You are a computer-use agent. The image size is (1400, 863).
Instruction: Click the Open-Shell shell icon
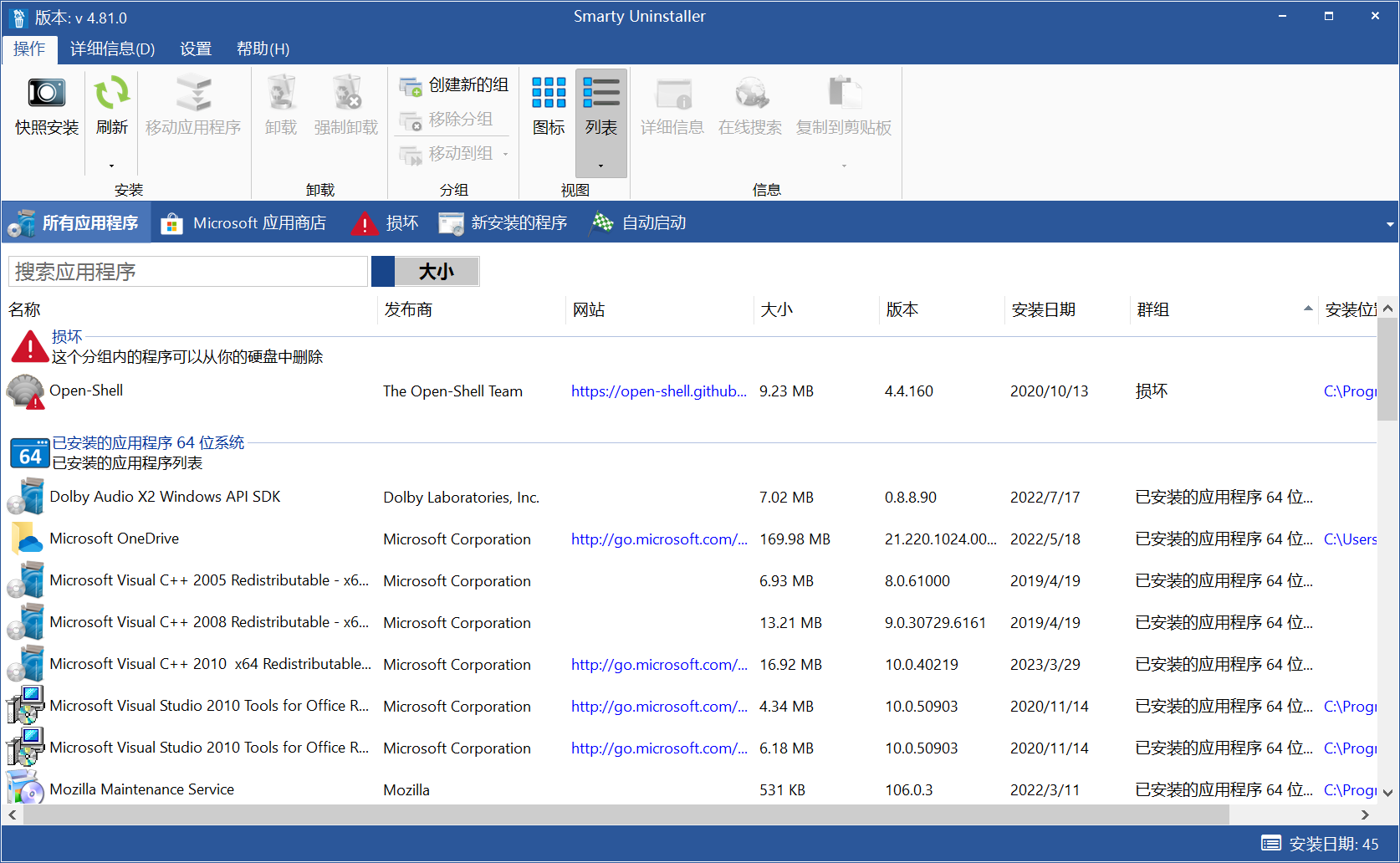point(26,391)
